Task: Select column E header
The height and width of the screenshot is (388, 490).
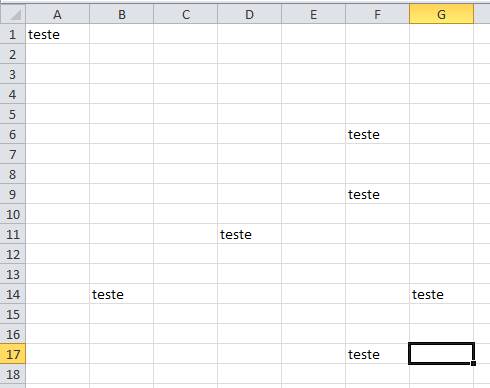Action: click(314, 14)
